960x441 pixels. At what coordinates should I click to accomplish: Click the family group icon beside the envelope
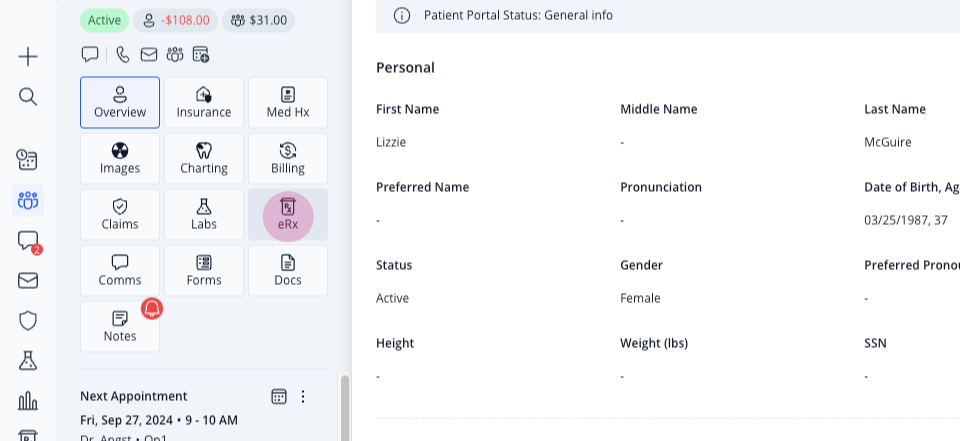[x=174, y=55]
